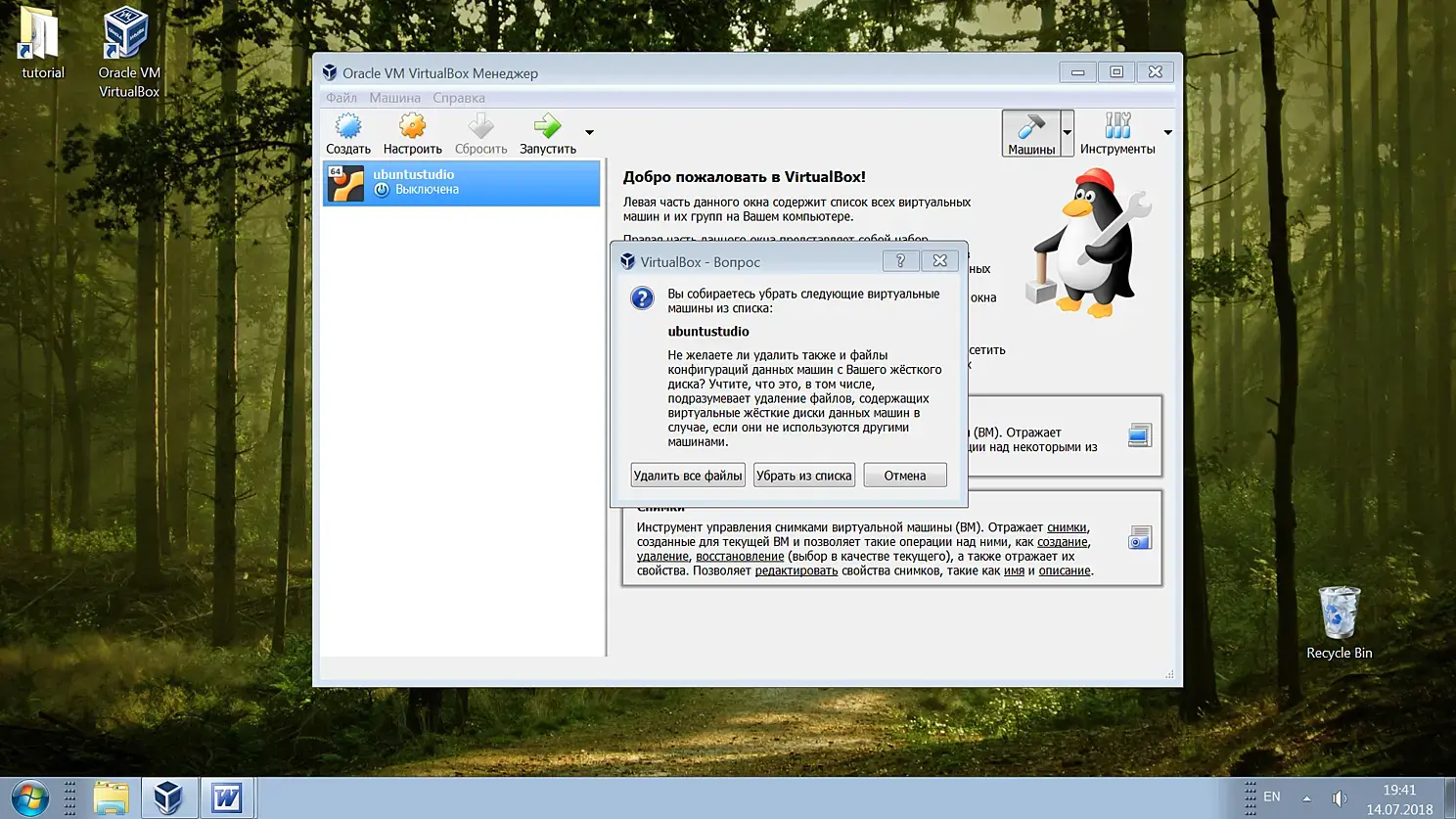Screen dimensions: 1456x819
Task: Open the Файл menu
Action: [341, 98]
